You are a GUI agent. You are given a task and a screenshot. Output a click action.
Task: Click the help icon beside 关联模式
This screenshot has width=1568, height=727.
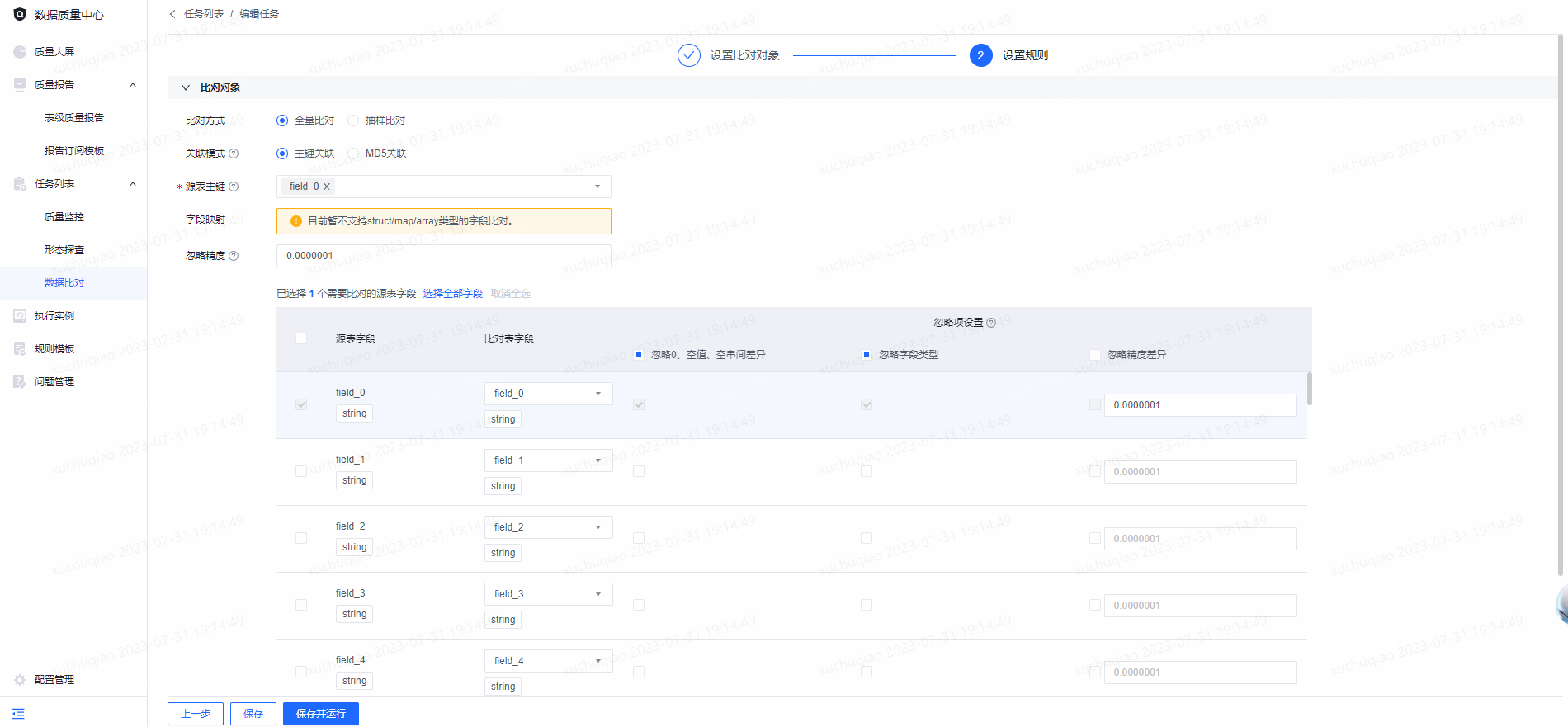[x=234, y=153]
